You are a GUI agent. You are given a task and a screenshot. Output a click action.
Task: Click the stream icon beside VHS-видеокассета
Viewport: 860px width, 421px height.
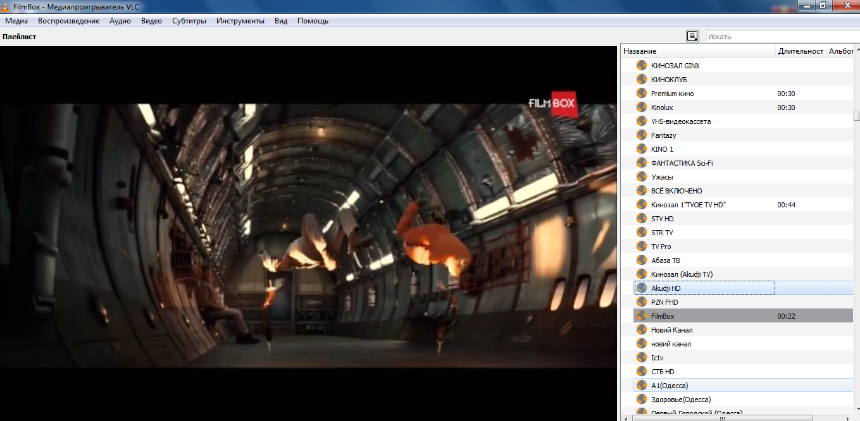(641, 121)
